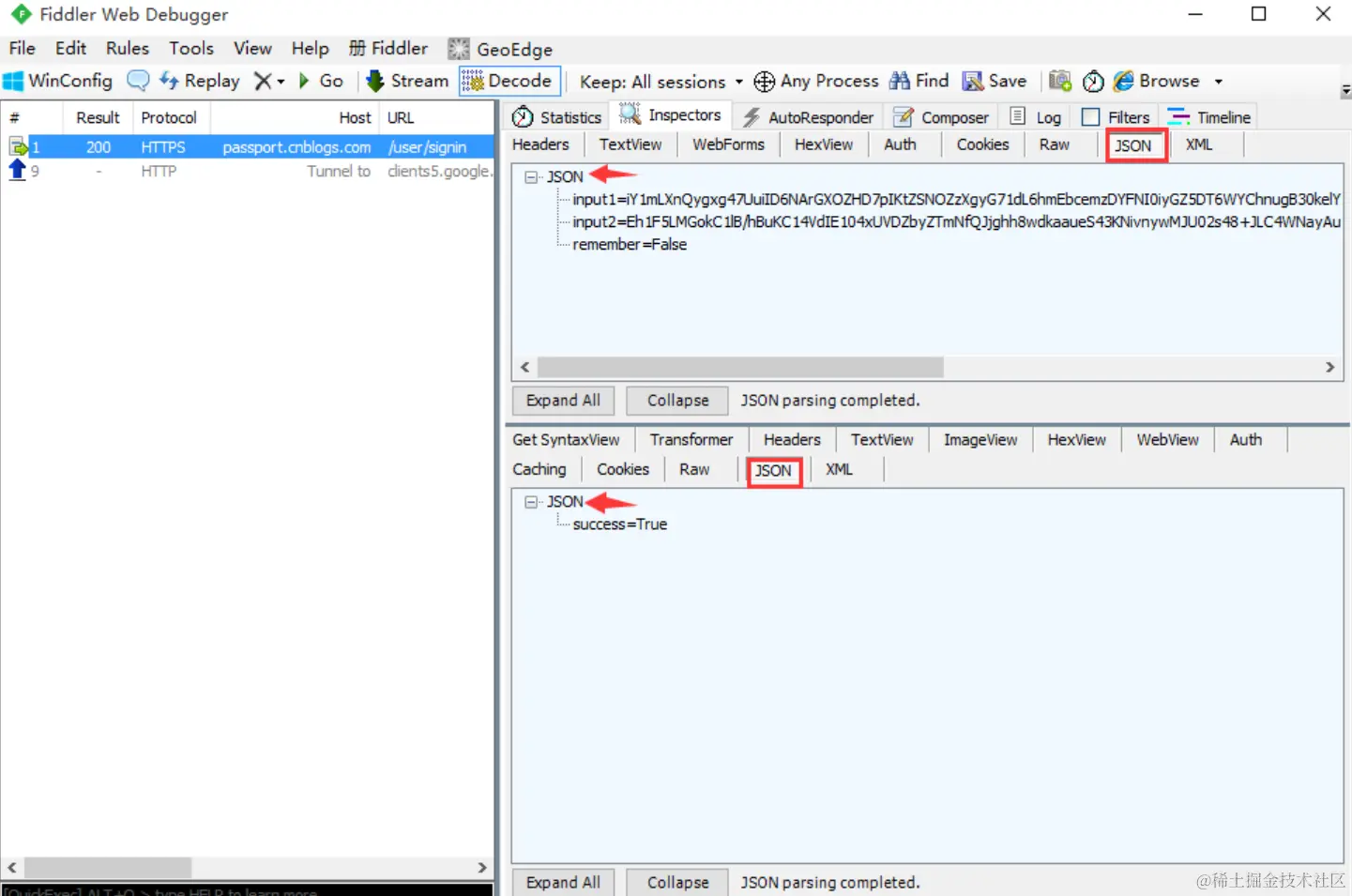The height and width of the screenshot is (896, 1352).
Task: Click the toolbar overflow arrow
Action: click(1345, 91)
